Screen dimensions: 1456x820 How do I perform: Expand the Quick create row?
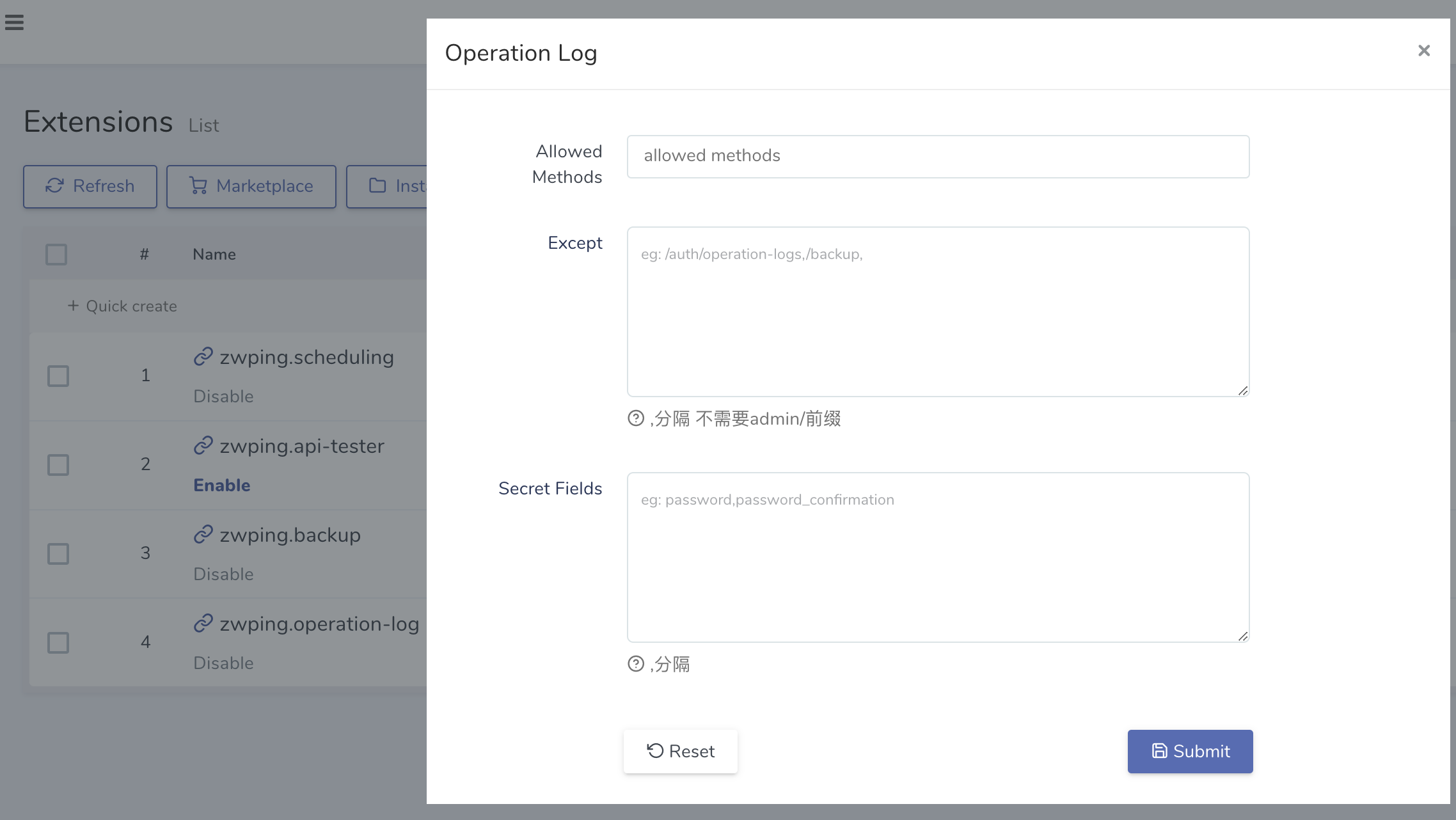122,306
